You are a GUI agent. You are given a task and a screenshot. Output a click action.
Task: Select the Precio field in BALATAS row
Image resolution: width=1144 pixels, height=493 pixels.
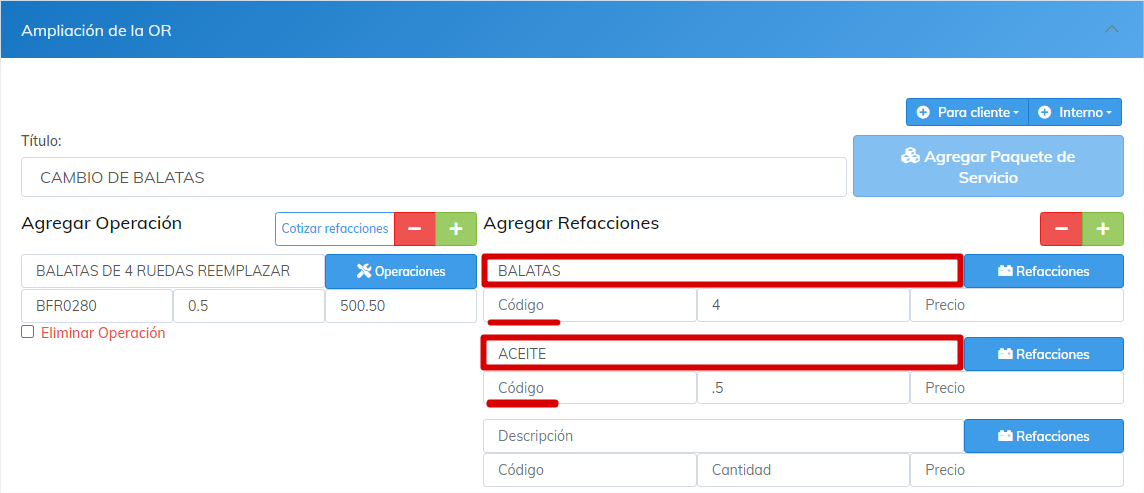(x=1016, y=305)
